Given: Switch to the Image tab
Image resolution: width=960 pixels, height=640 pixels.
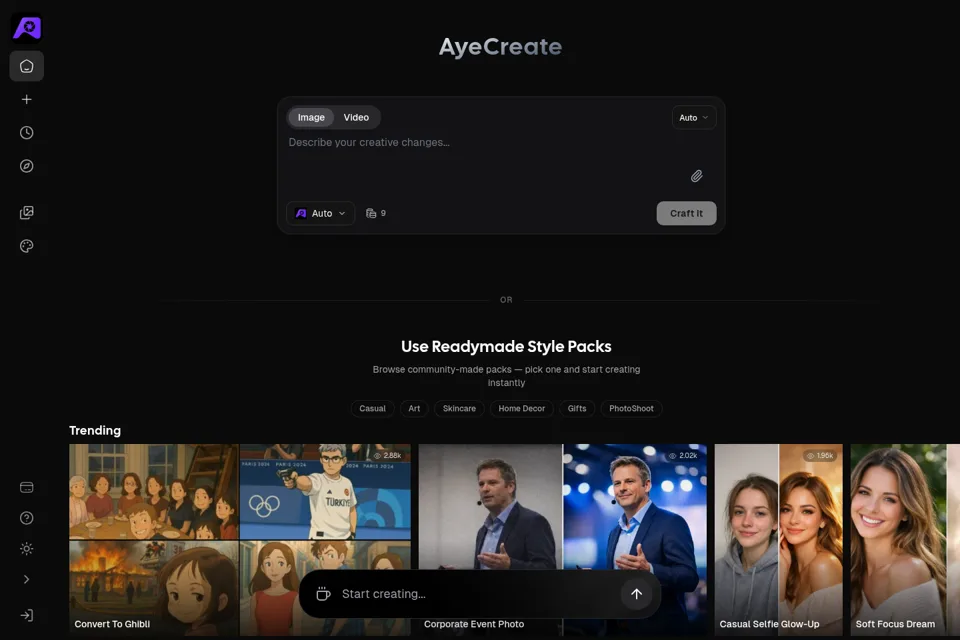Looking at the screenshot, I should tap(311, 118).
